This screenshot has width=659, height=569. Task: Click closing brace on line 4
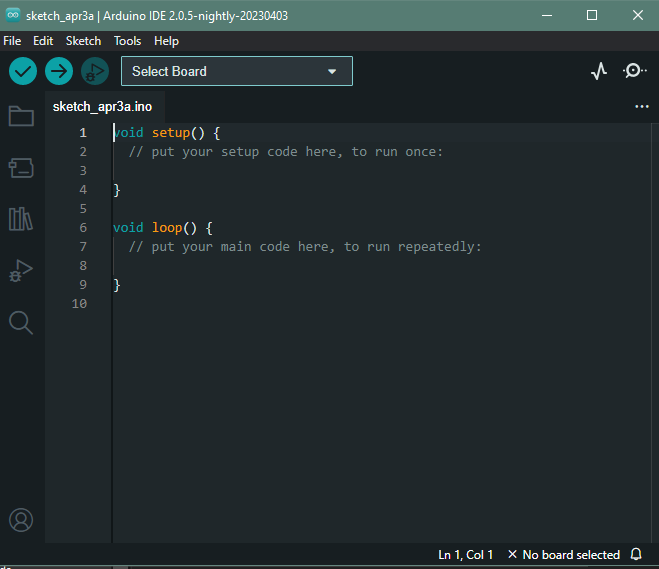click(117, 190)
